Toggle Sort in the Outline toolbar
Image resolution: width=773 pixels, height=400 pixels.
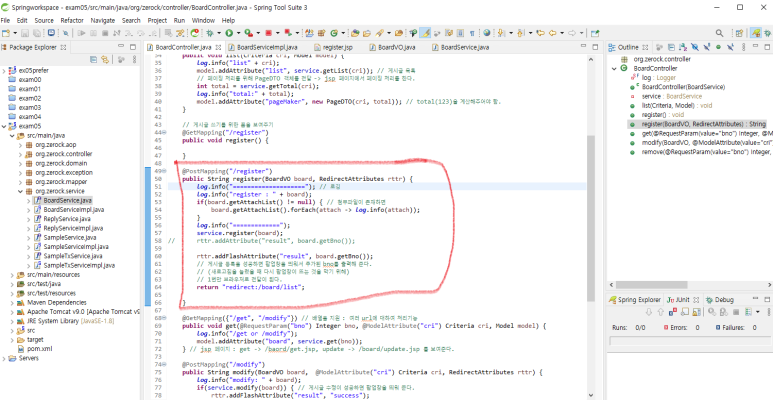(x=683, y=47)
